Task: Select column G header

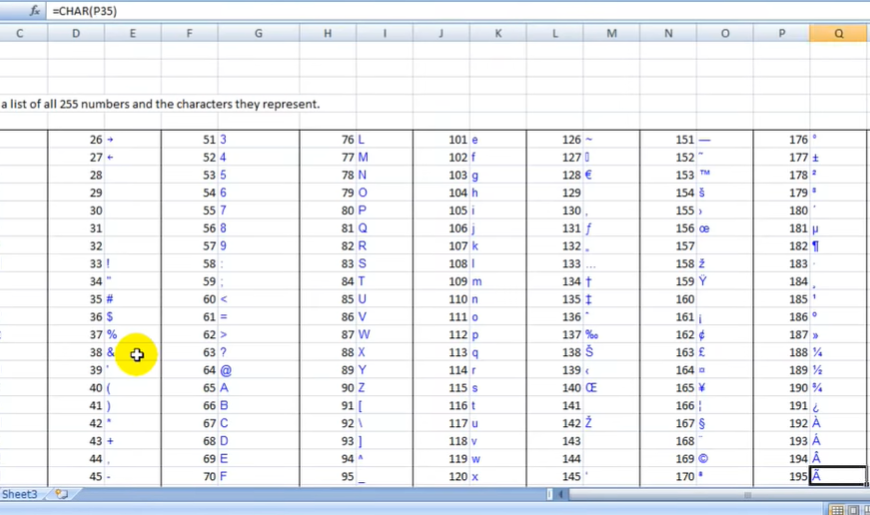Action: pos(259,33)
